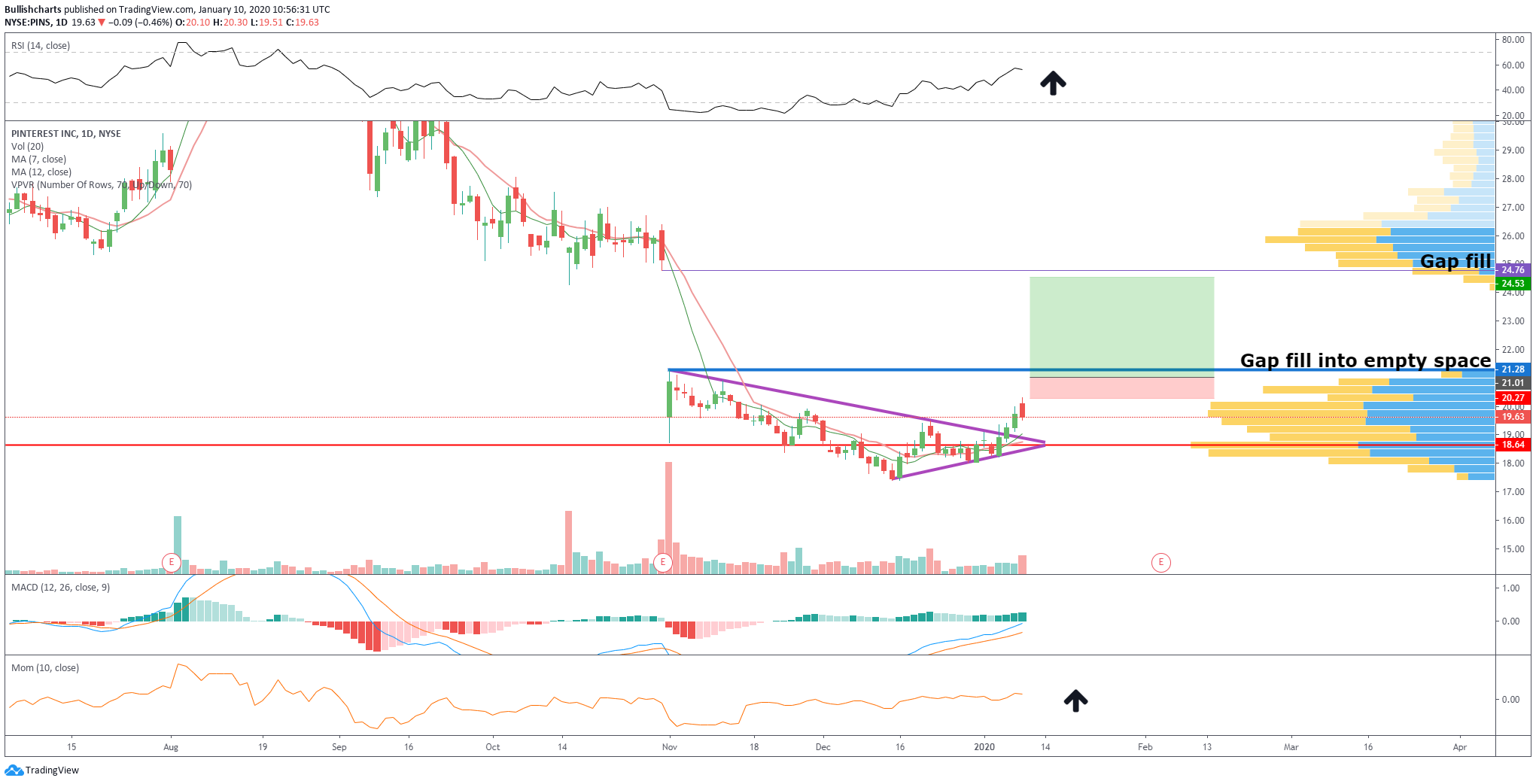Click the 'Dec' date axis label
The width and height of the screenshot is (1536, 784).
point(823,747)
